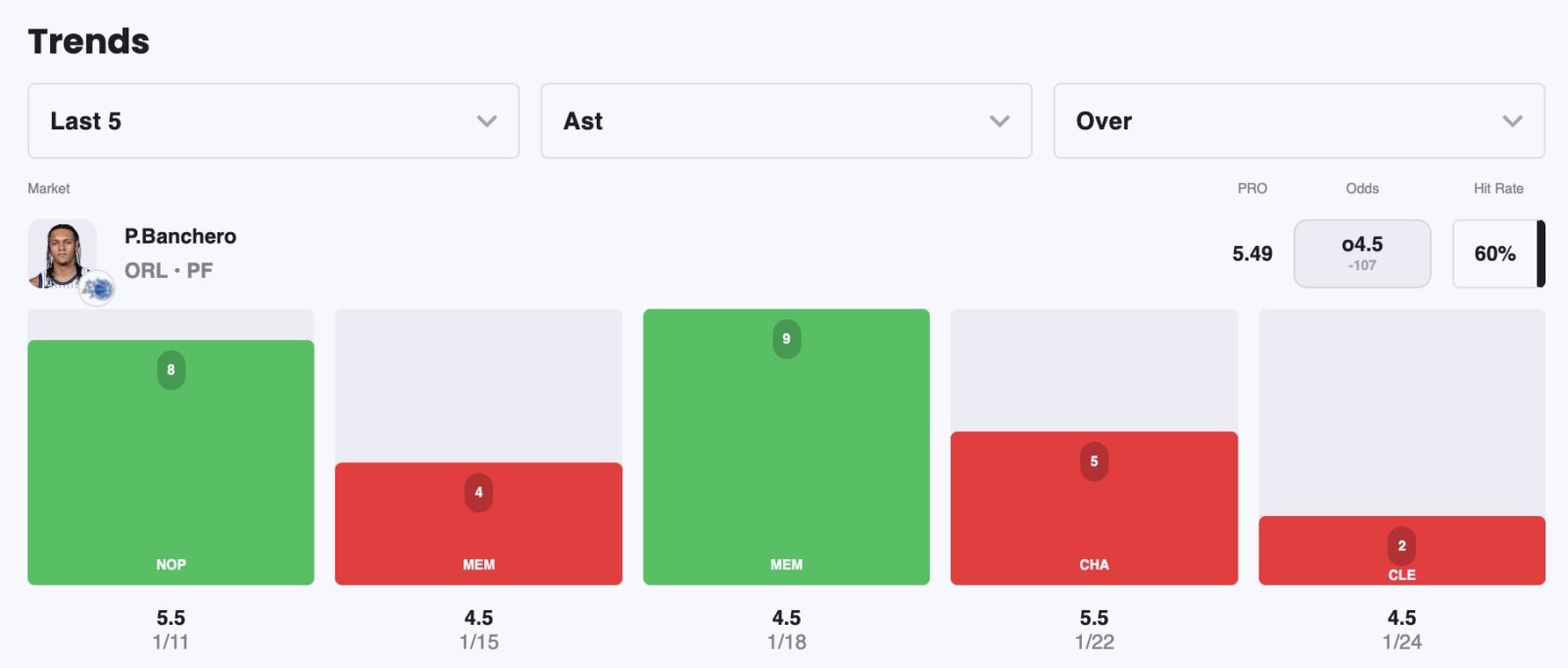Click the red 1/15 MEM bar
This screenshot has width=1568, height=668.
coord(478,534)
